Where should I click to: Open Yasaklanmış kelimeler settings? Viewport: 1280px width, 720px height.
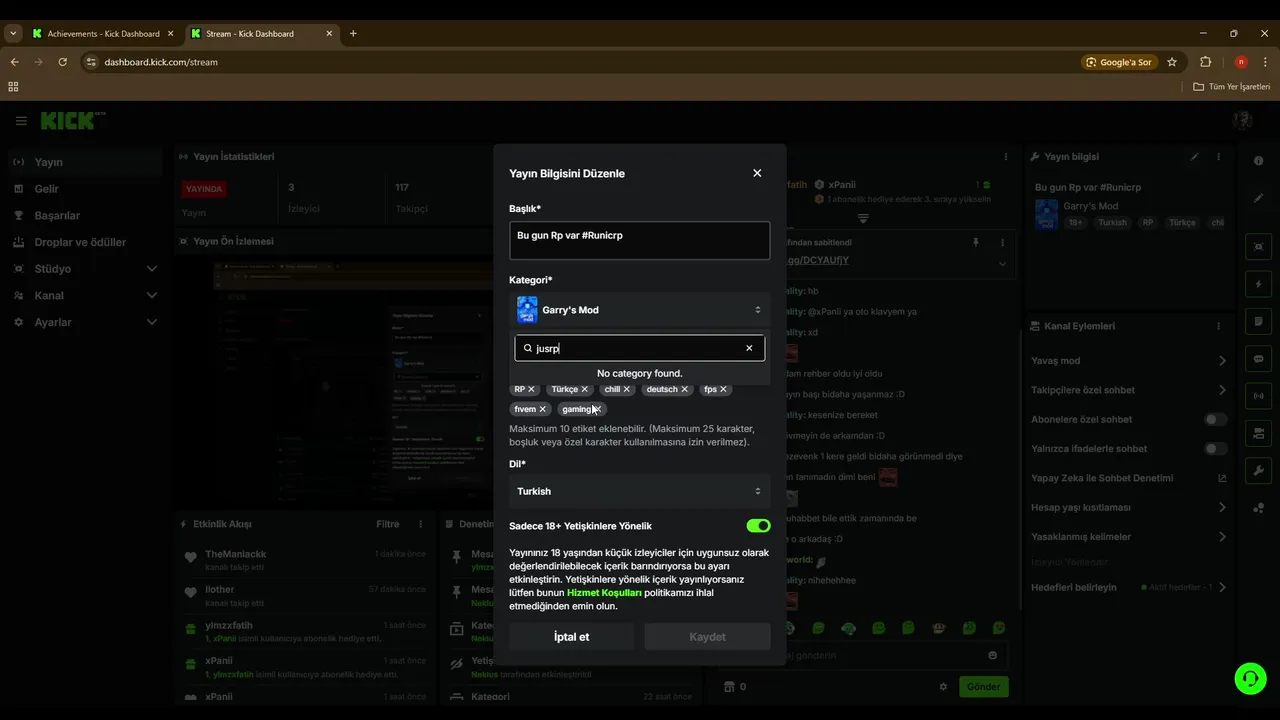(x=1222, y=537)
